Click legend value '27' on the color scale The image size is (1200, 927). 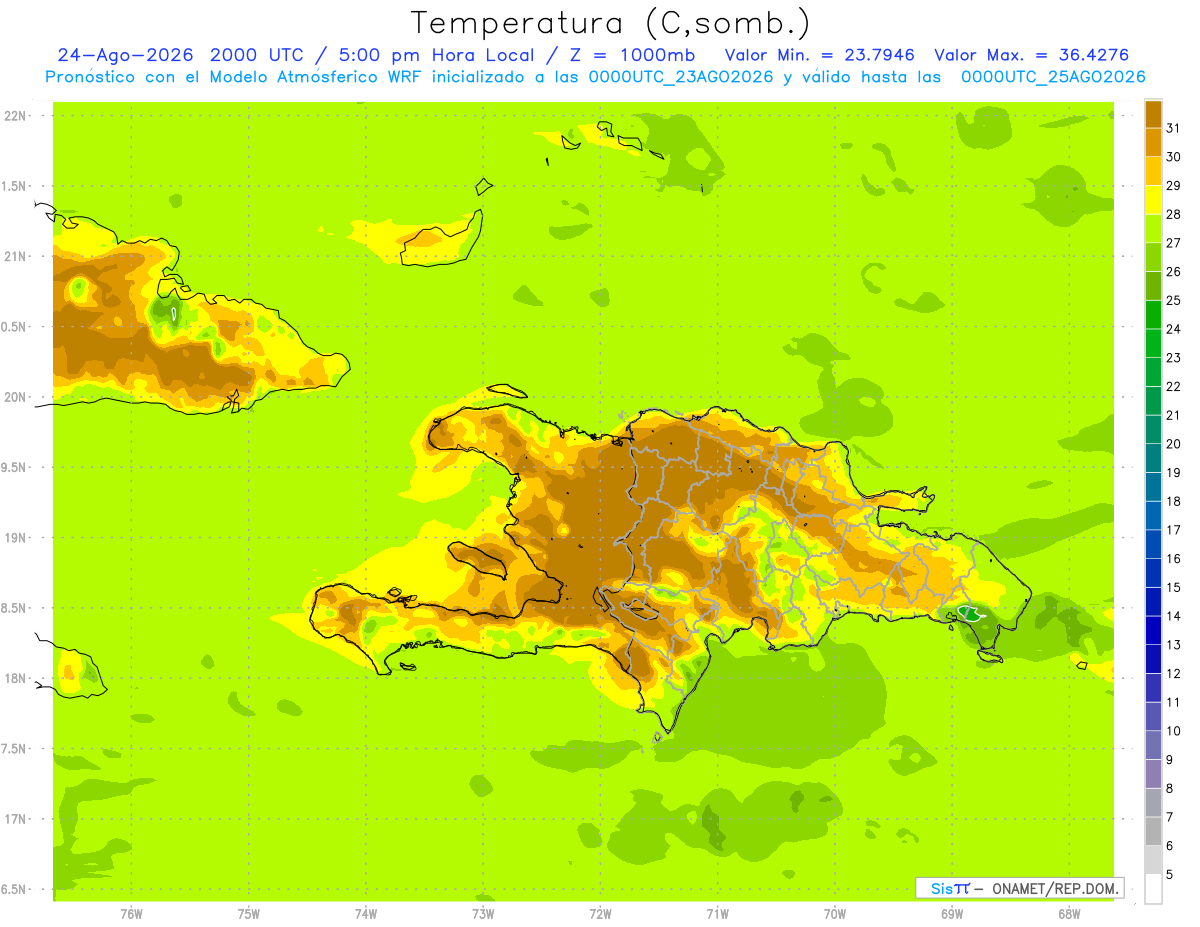[1173, 243]
